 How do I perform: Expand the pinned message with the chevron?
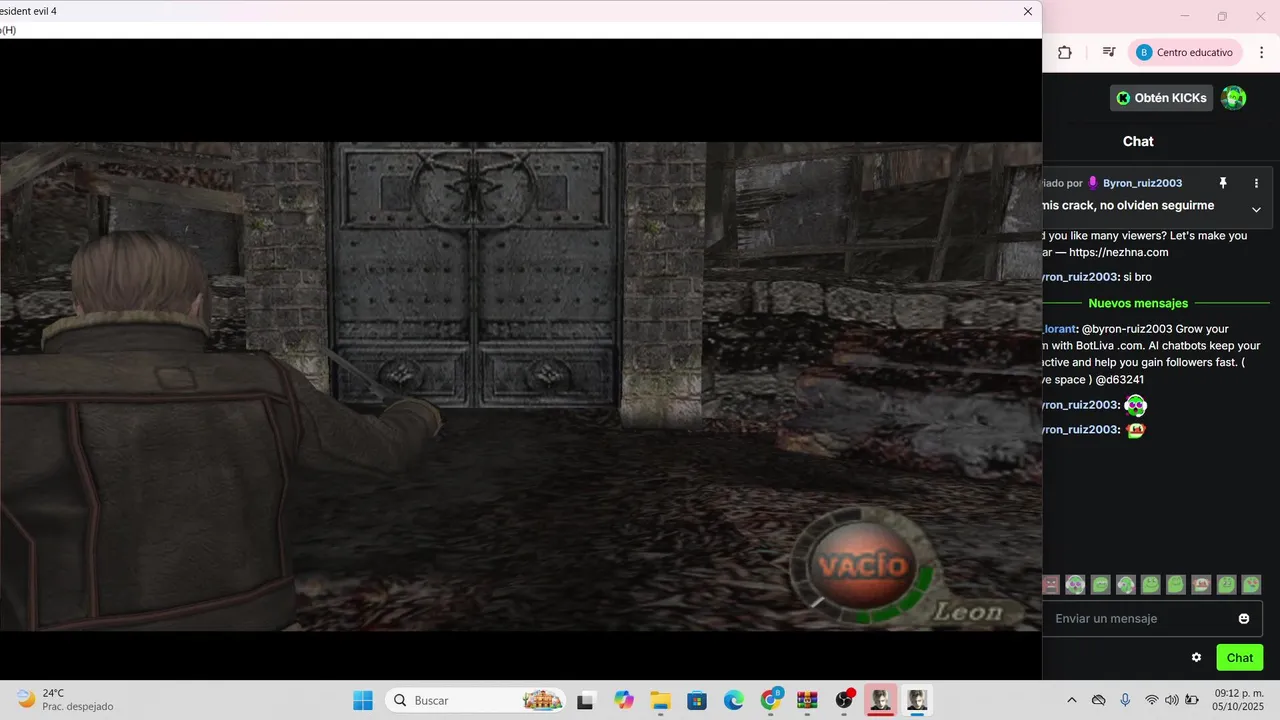click(x=1257, y=209)
